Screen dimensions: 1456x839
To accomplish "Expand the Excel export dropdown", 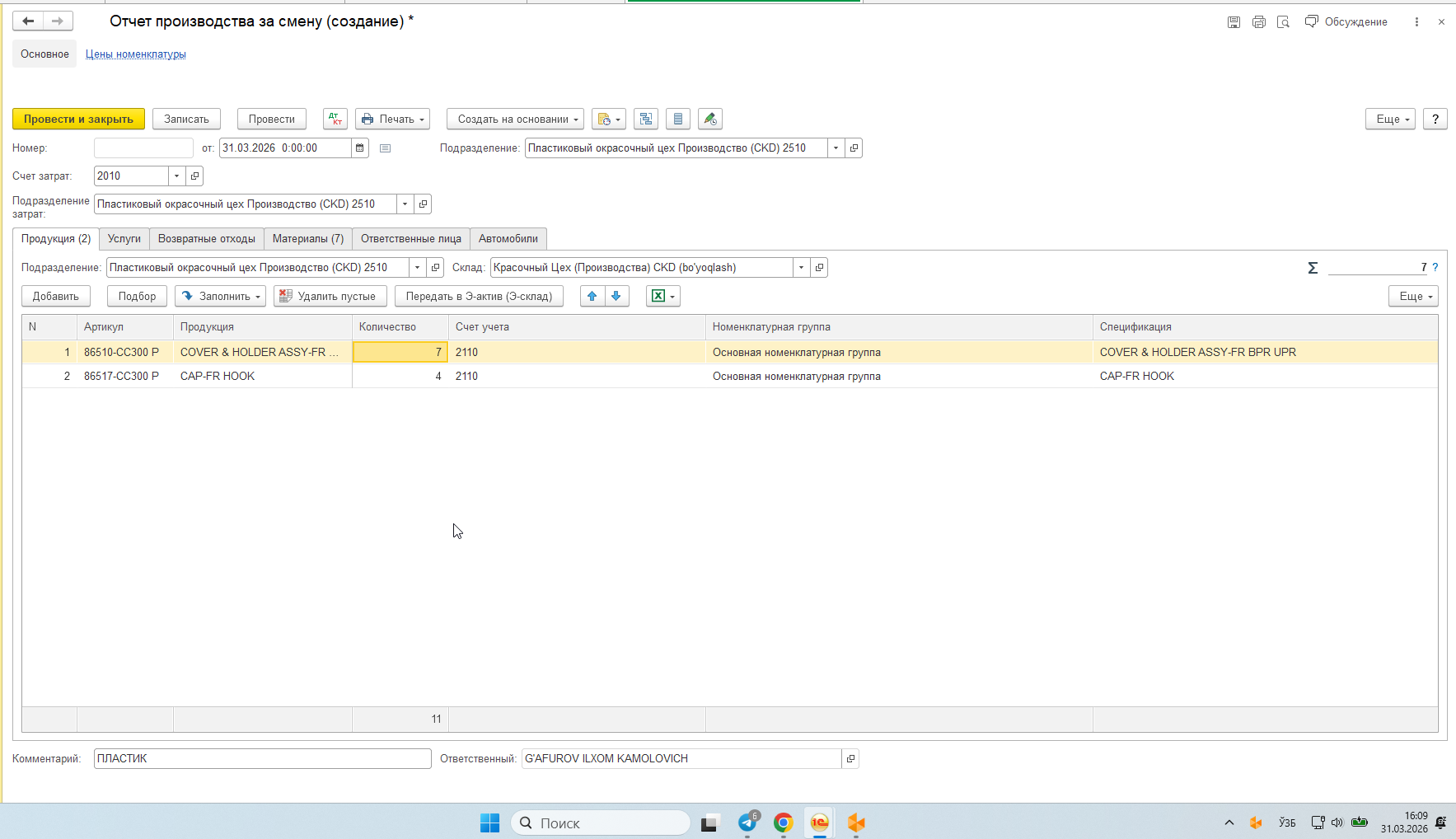I will tap(663, 297).
